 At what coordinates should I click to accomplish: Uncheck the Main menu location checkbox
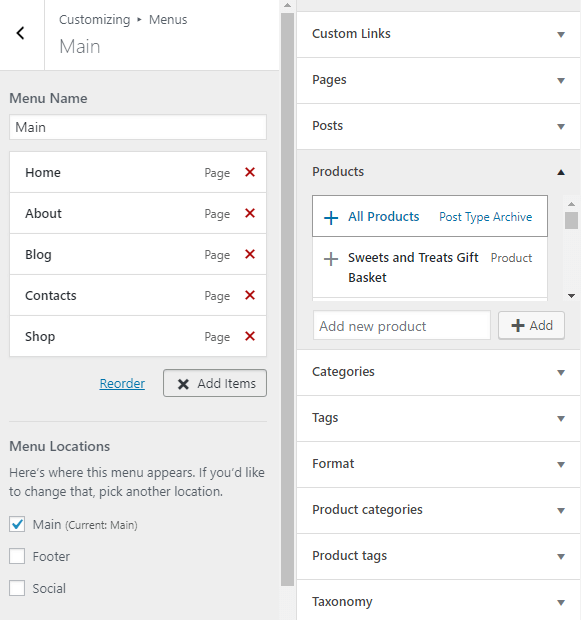coord(17,524)
